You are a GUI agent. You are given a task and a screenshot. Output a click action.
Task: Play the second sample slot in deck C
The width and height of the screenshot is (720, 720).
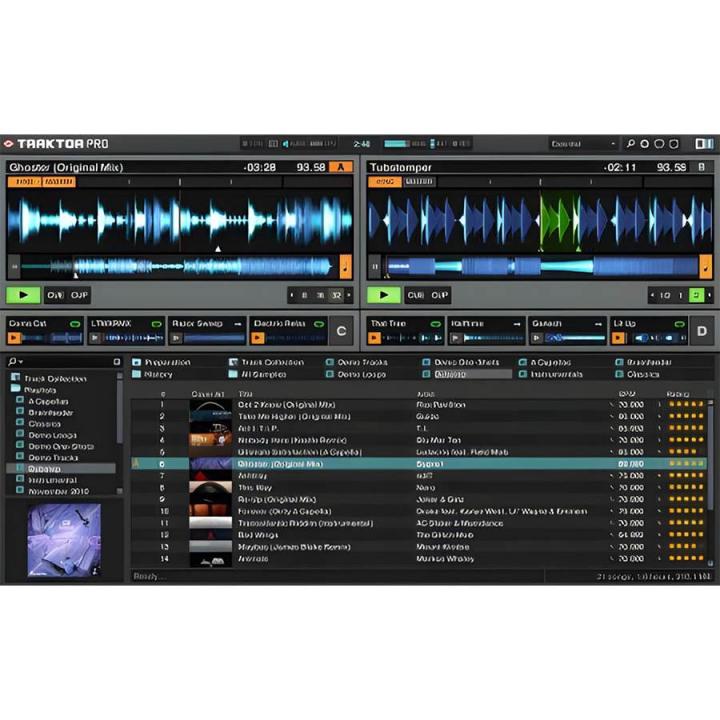pos(95,338)
